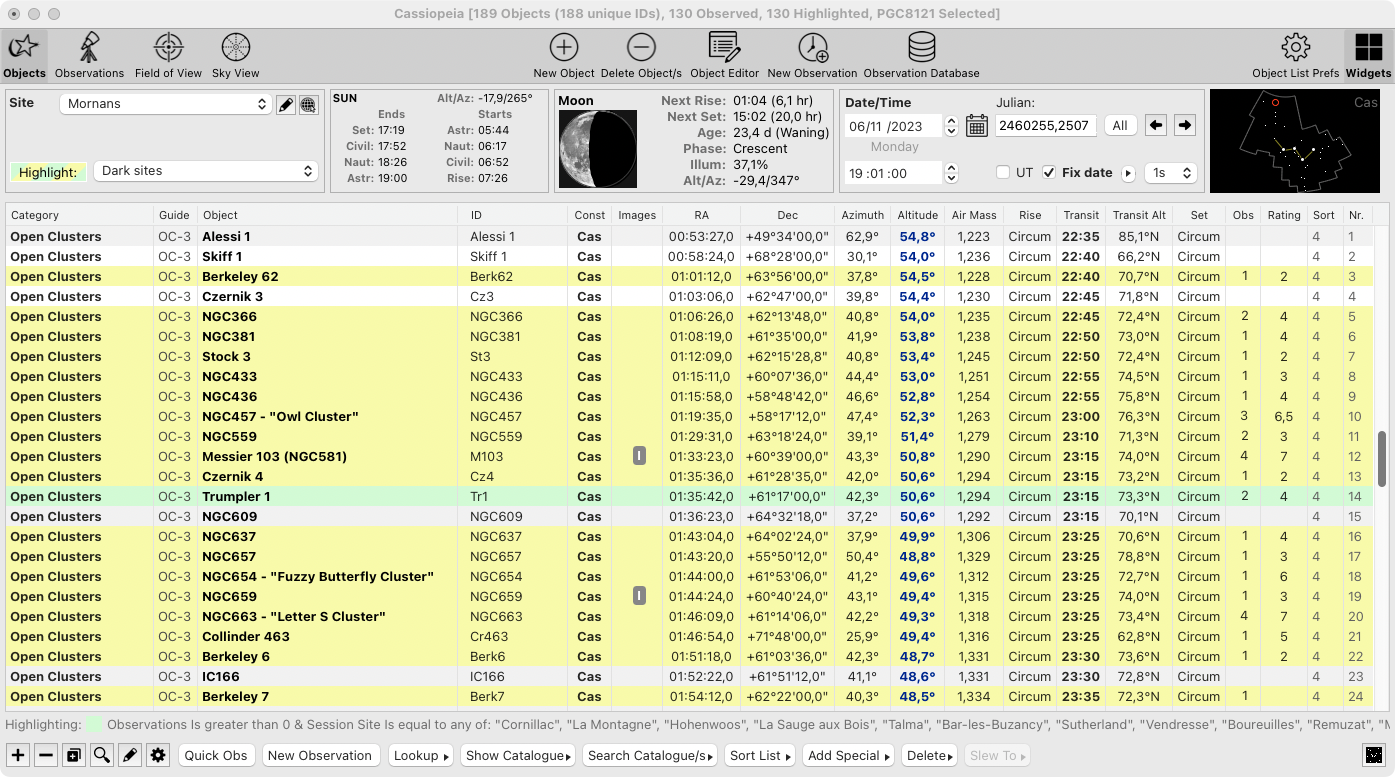Open Object List Prefs gear
This screenshot has height=777, width=1395.
coord(1295,55)
